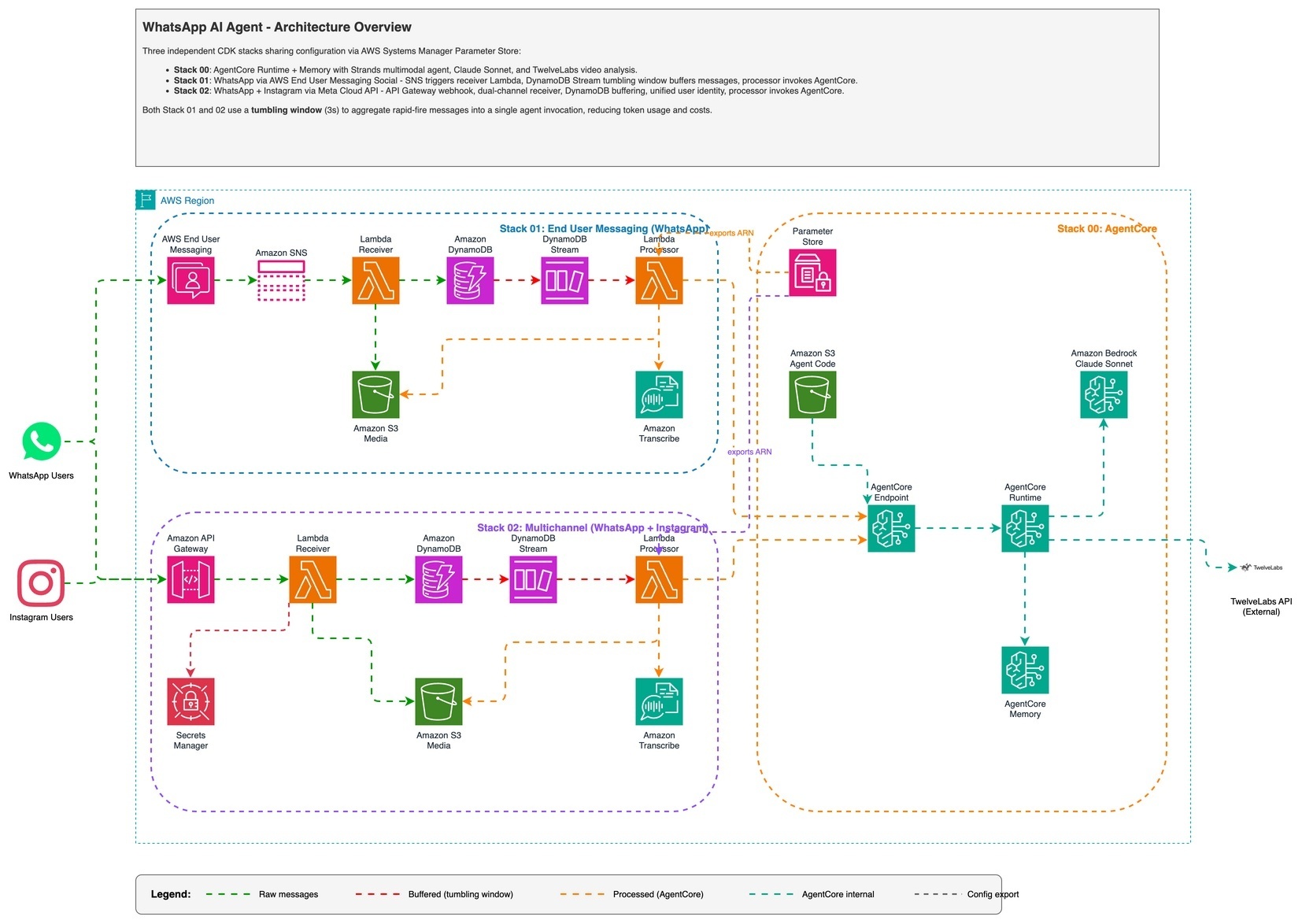Select the Amazon SNS icon

coord(281,280)
